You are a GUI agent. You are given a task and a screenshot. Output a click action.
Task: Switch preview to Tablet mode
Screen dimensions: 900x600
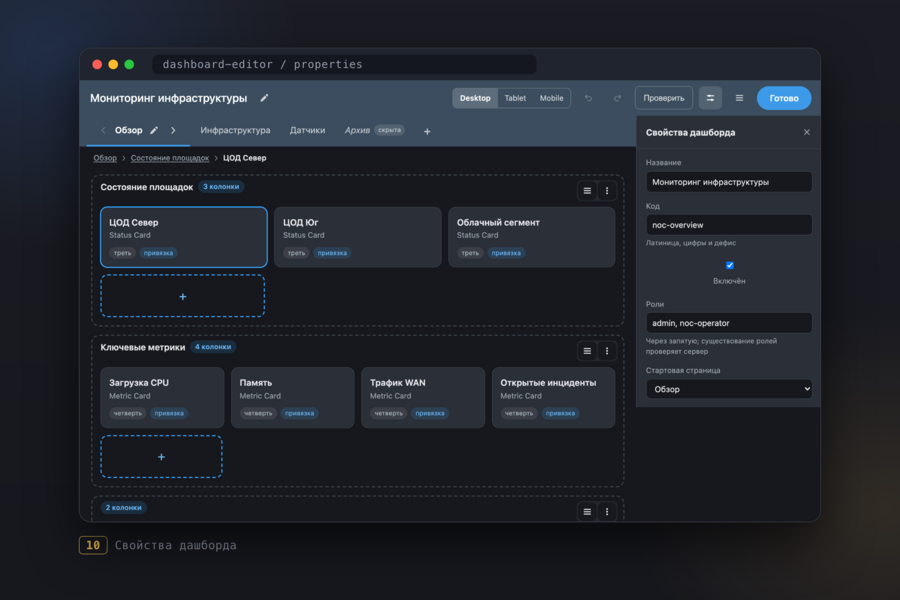coord(515,98)
